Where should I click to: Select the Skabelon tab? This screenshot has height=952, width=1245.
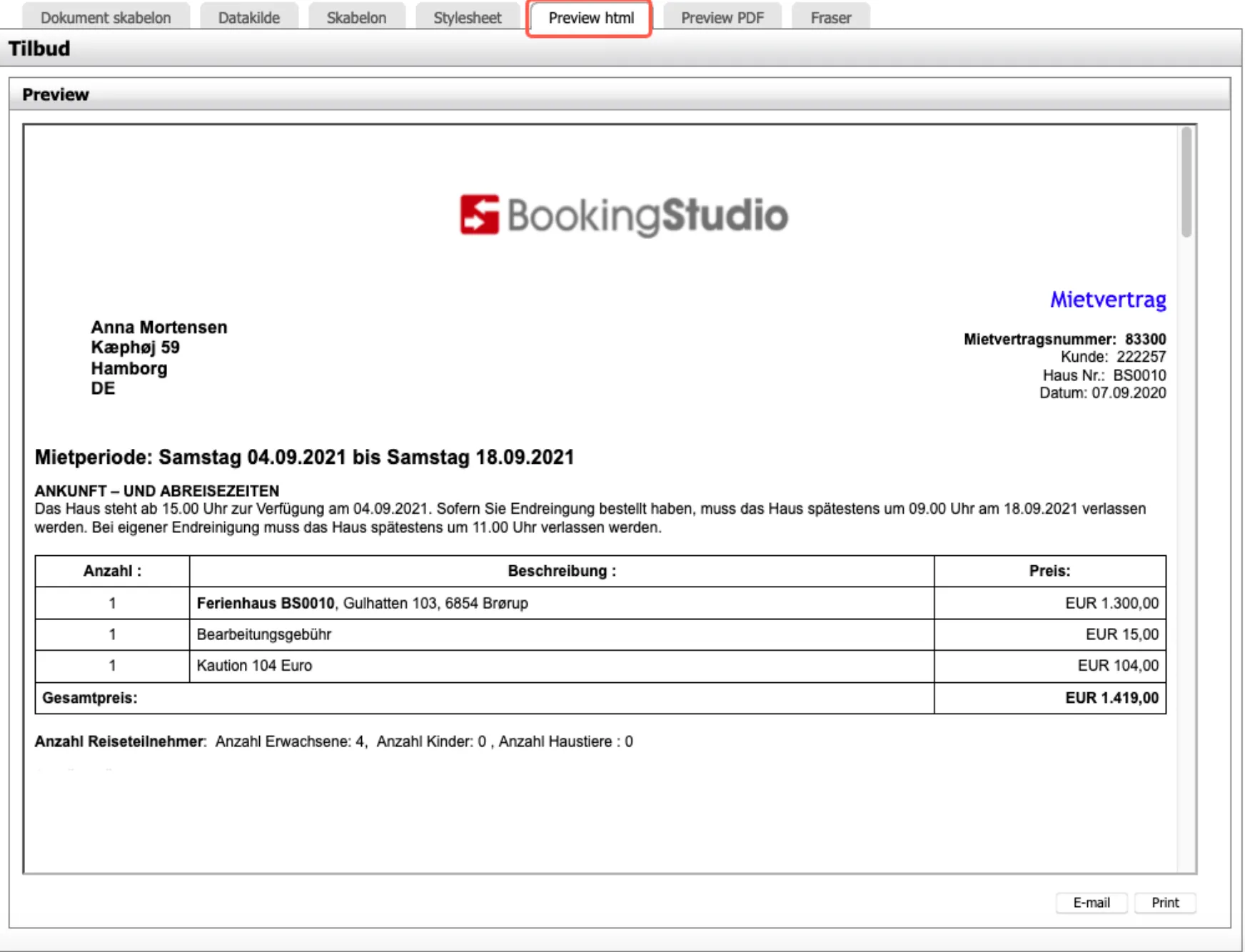point(356,18)
